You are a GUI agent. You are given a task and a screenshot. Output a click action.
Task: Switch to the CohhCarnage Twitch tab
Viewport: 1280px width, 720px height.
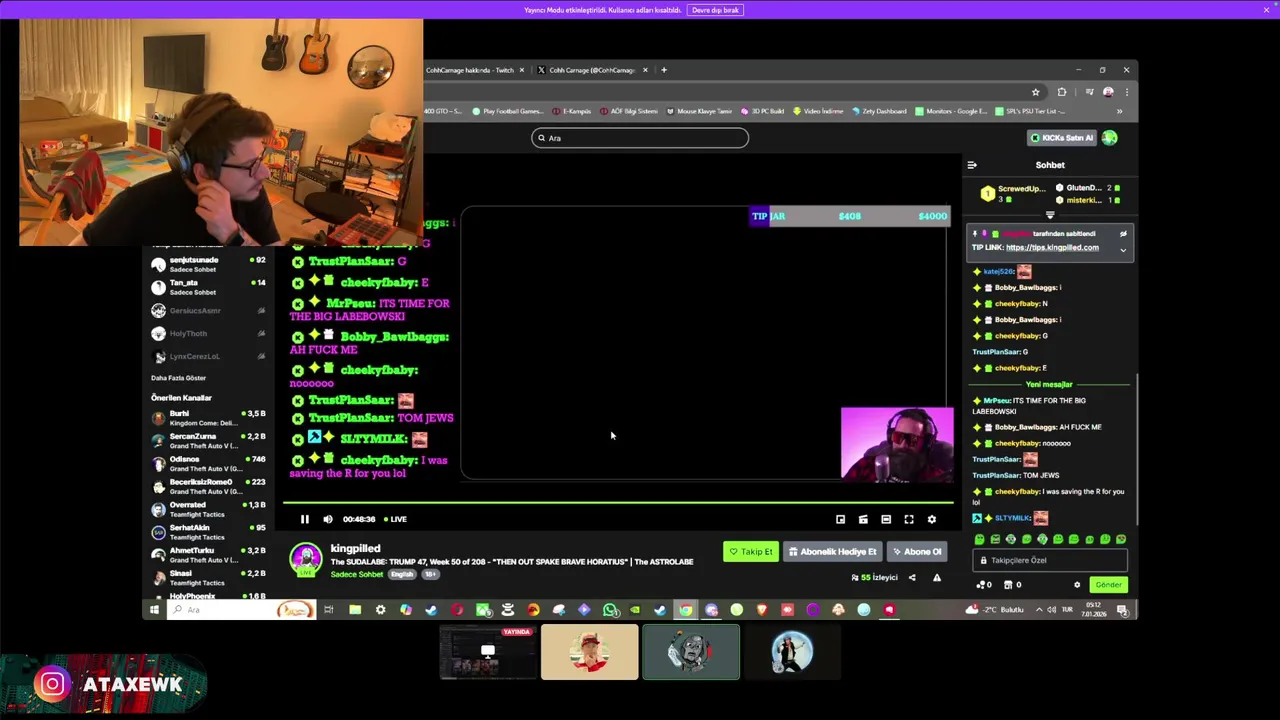(x=473, y=70)
